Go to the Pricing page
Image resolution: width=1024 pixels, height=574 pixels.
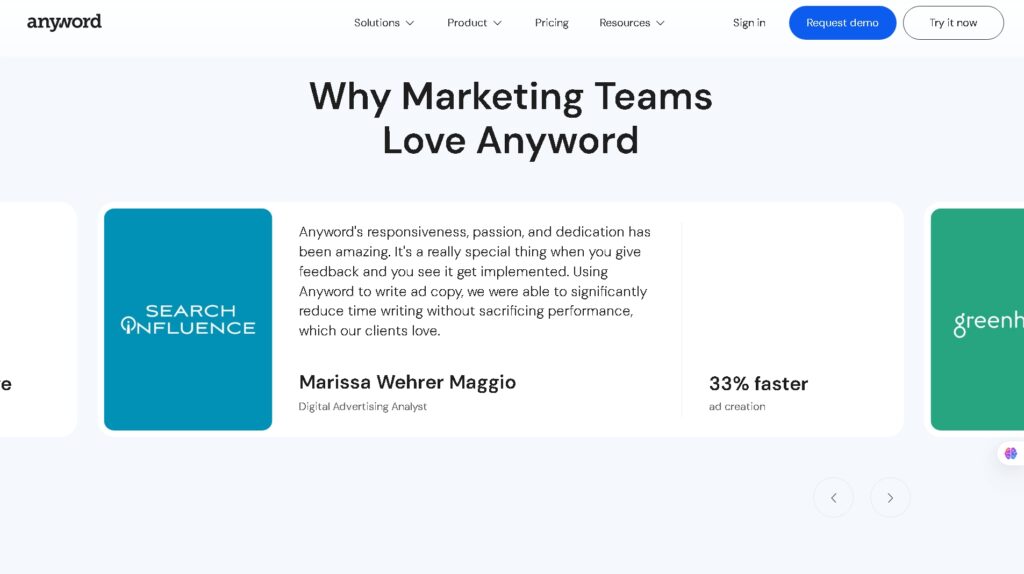pyautogui.click(x=552, y=23)
